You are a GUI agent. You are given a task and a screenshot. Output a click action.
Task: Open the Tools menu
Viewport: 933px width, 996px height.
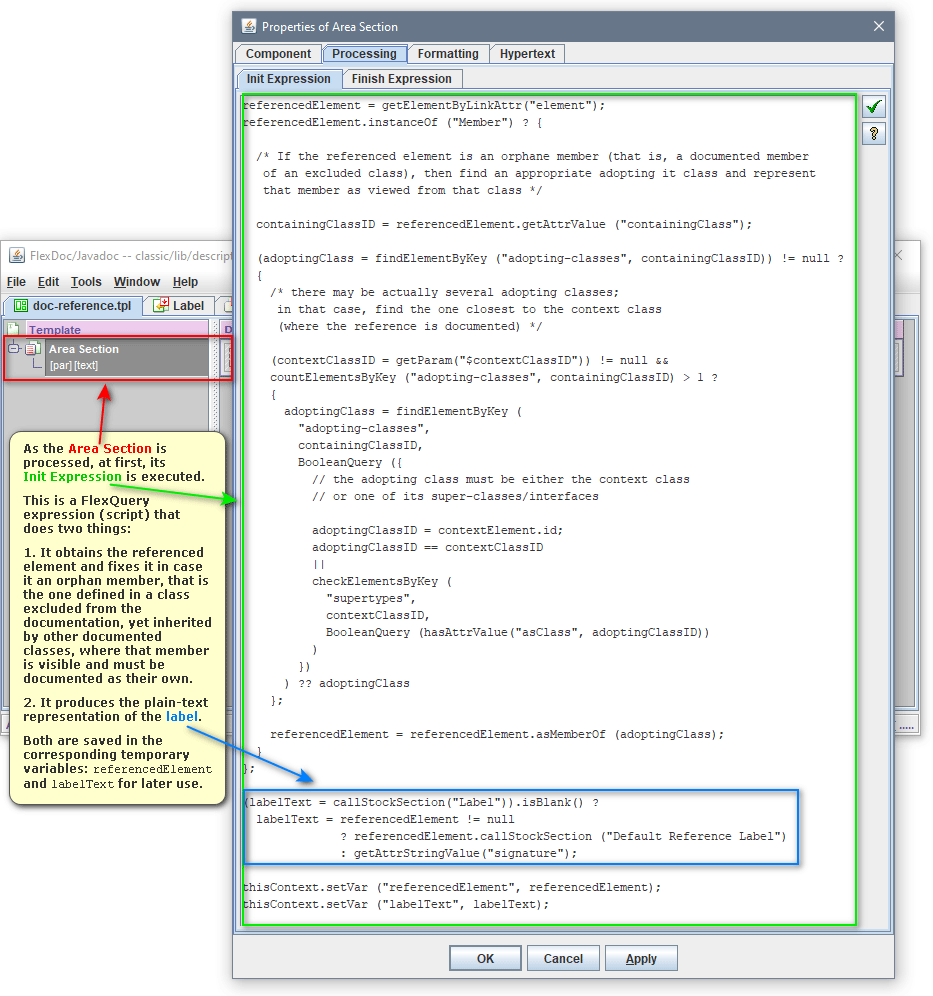click(x=86, y=282)
